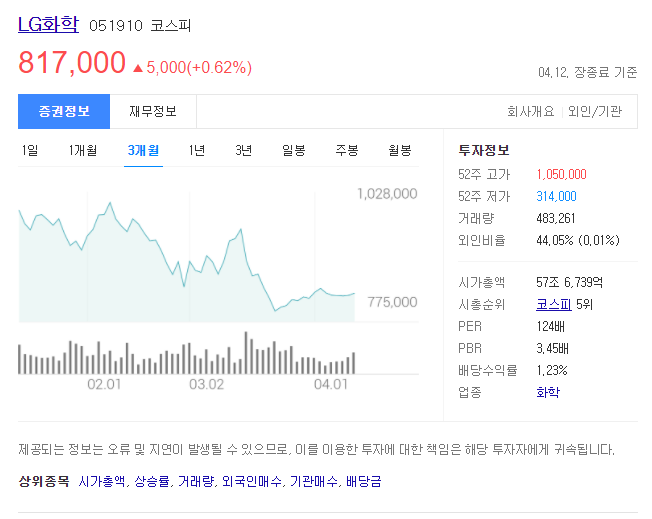Click the volume bar chart
This screenshot has width=652, height=519.
point(186,353)
